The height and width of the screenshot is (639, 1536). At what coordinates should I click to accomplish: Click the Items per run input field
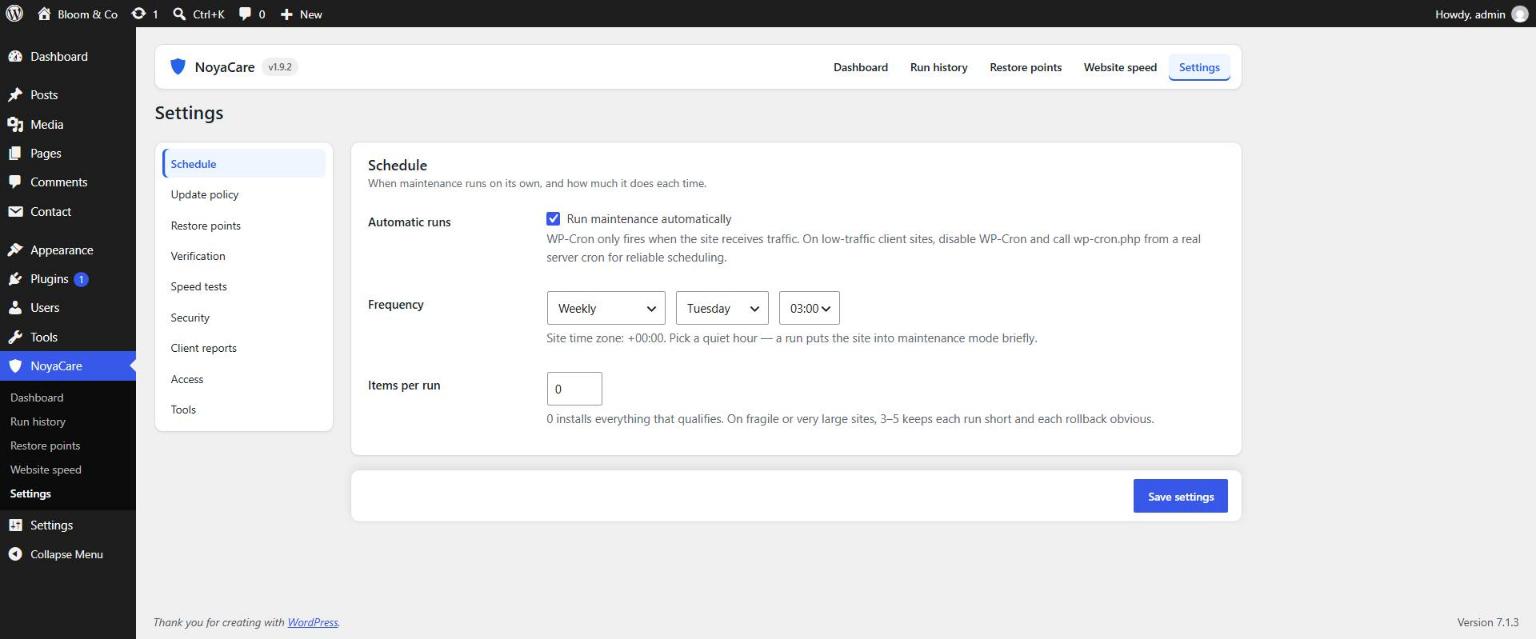(x=574, y=389)
